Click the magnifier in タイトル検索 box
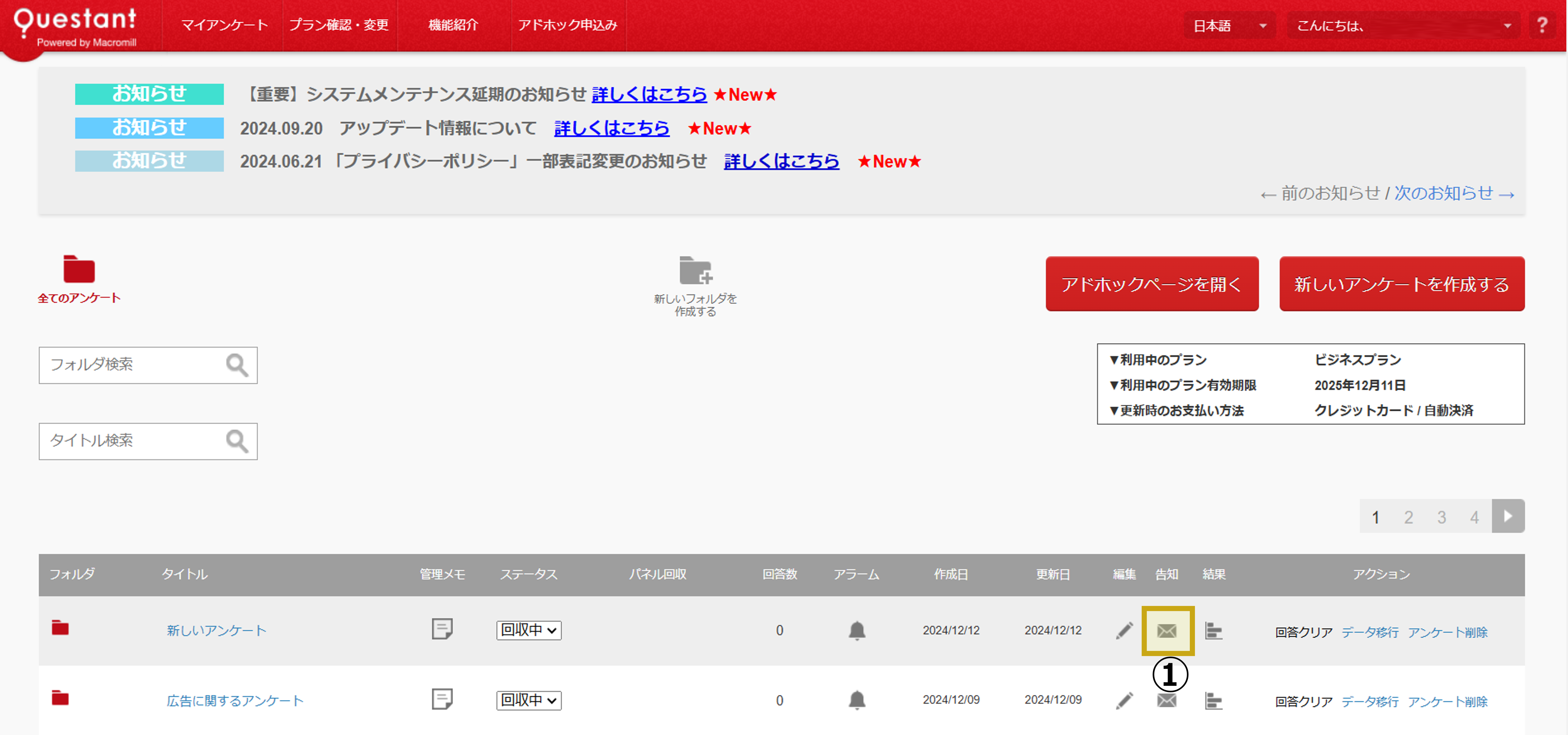The width and height of the screenshot is (1568, 735). (x=237, y=441)
